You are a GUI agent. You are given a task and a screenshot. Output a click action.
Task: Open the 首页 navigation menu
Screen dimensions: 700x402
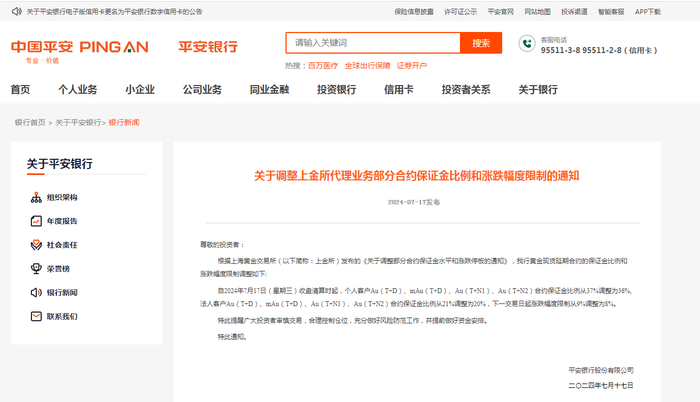point(21,90)
